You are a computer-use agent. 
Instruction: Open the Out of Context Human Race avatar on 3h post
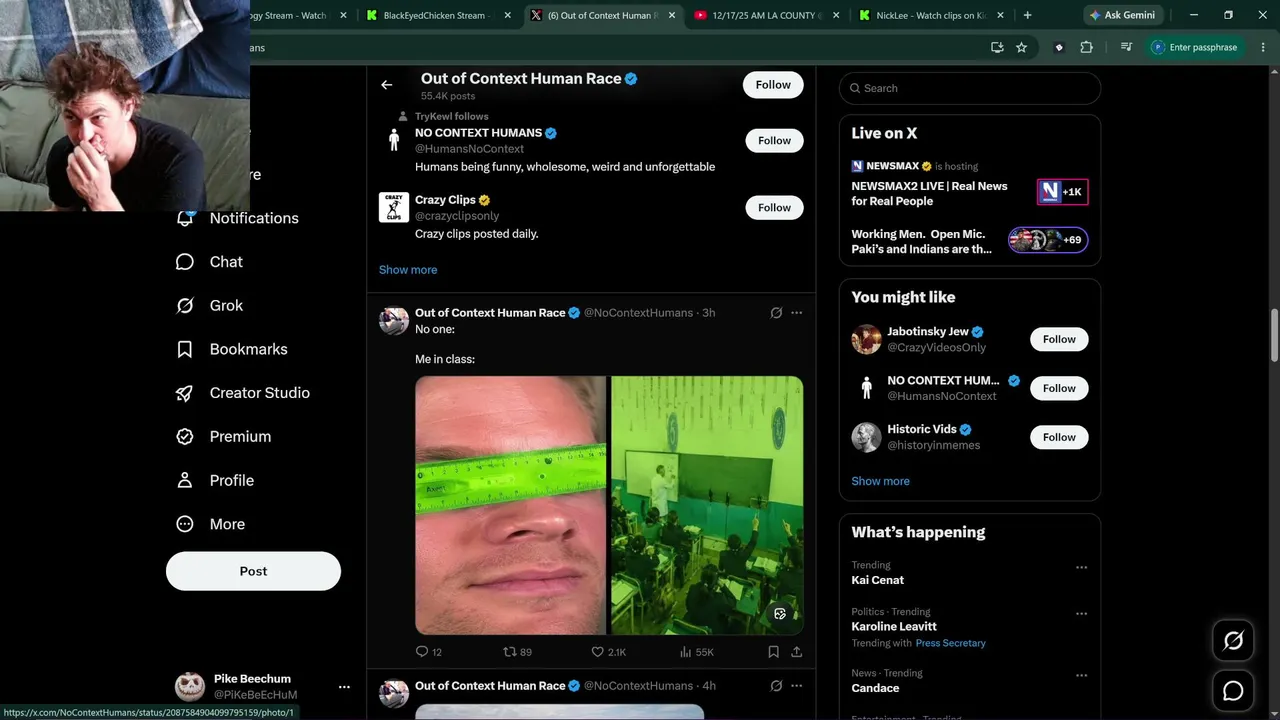coord(394,321)
